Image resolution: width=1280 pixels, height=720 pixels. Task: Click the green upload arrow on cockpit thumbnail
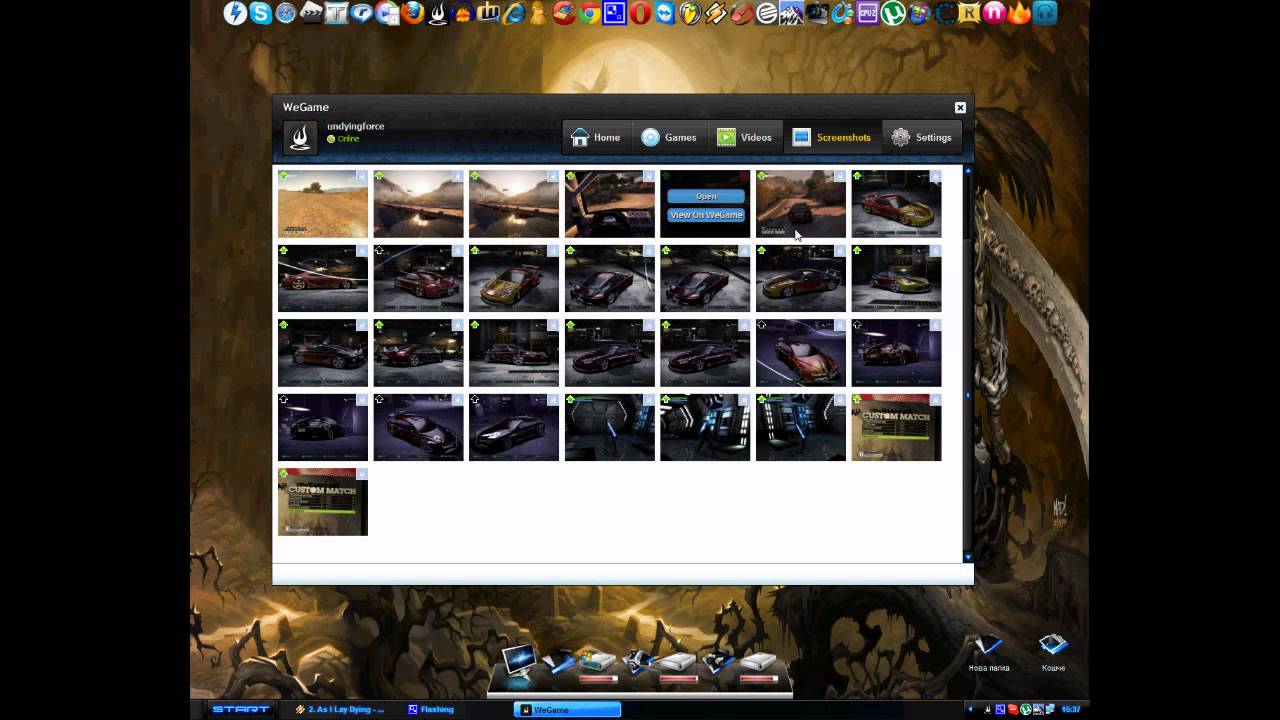point(571,176)
